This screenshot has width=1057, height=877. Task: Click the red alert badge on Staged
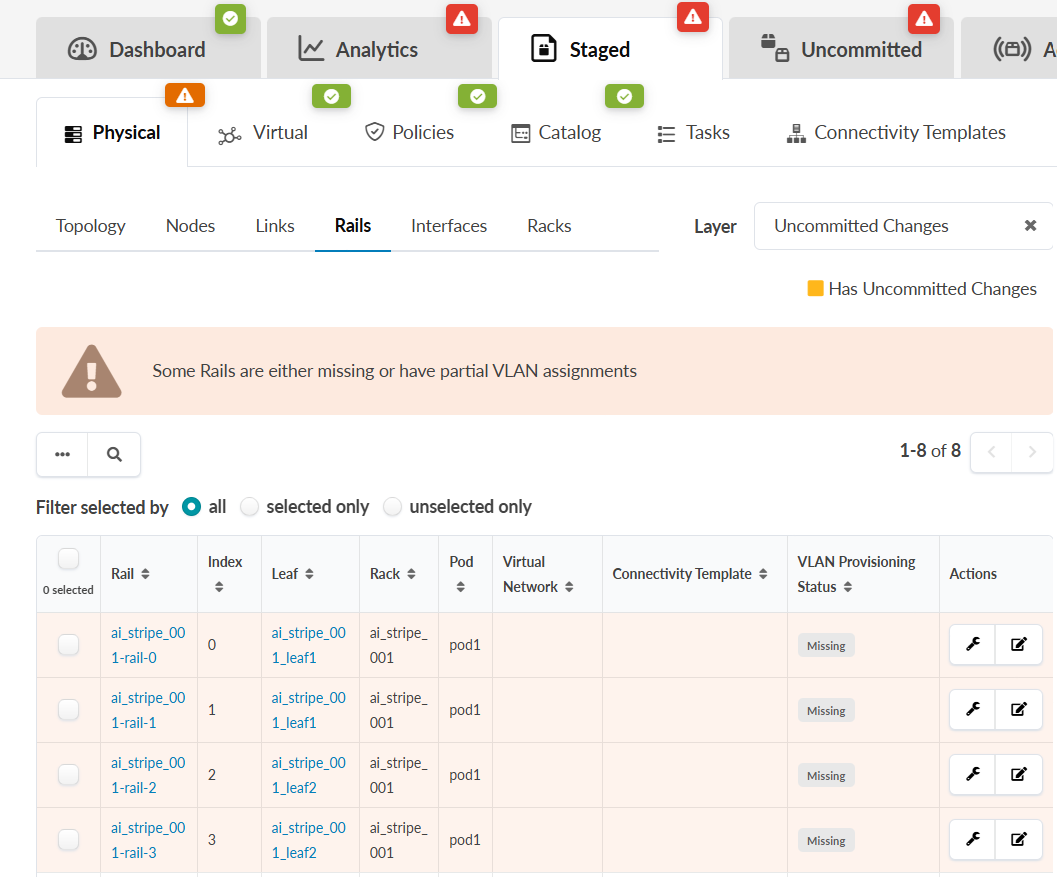(x=693, y=18)
